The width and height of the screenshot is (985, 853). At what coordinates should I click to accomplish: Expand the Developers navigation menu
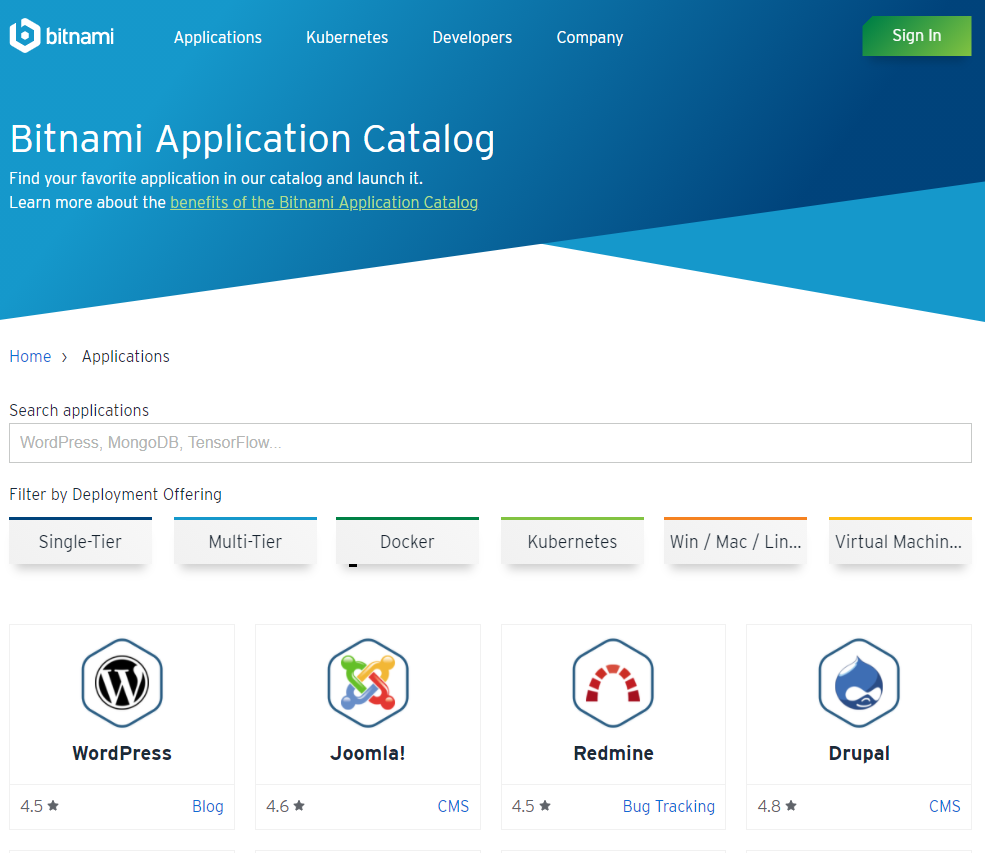pyautogui.click(x=472, y=37)
